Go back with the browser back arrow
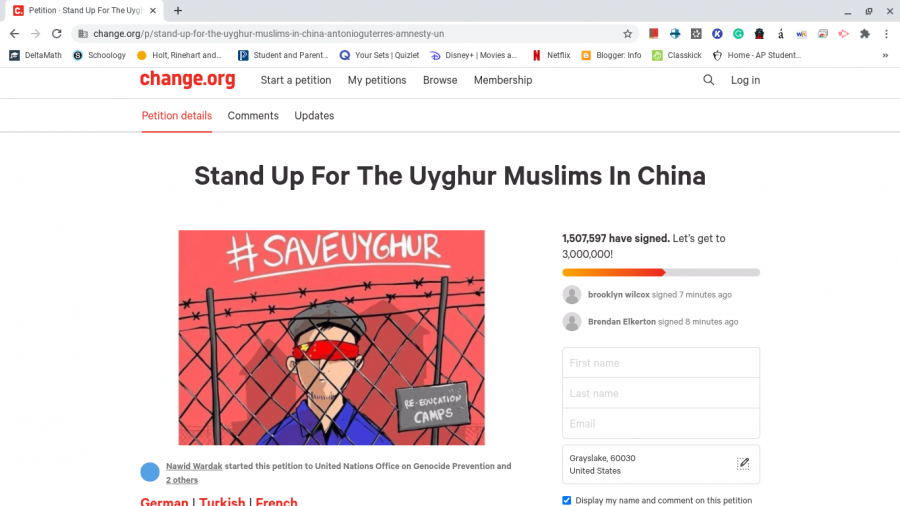The height and width of the screenshot is (506, 900). (x=14, y=34)
